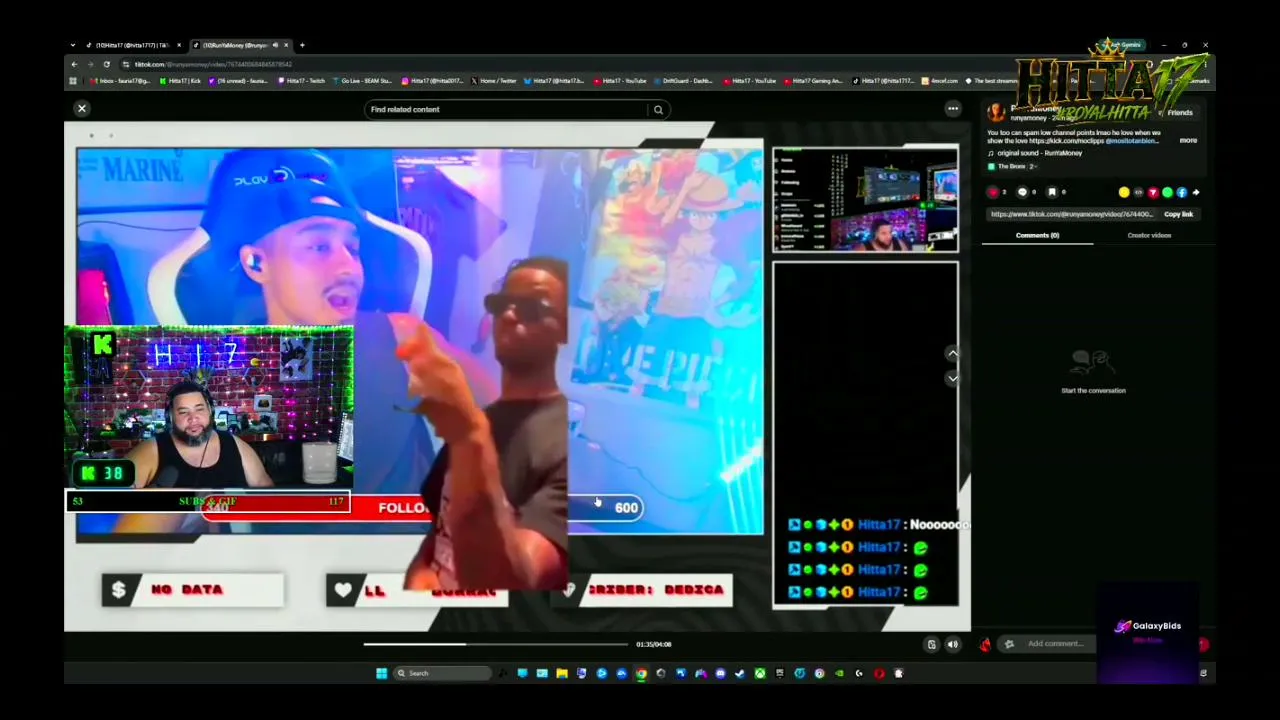Select the RunYaMoney browser tab
Screen dimensions: 1280x720
pos(240,45)
